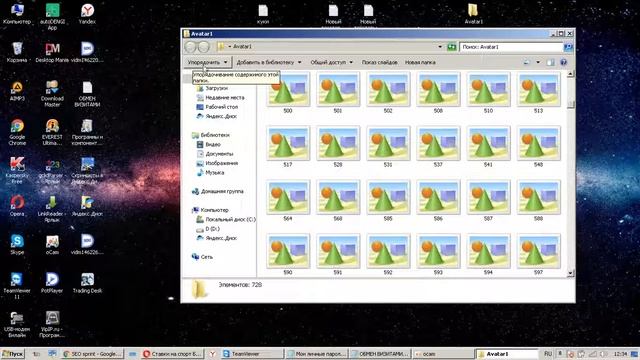
Task: Click the Explorer Back navigation button
Action: [x=191, y=47]
